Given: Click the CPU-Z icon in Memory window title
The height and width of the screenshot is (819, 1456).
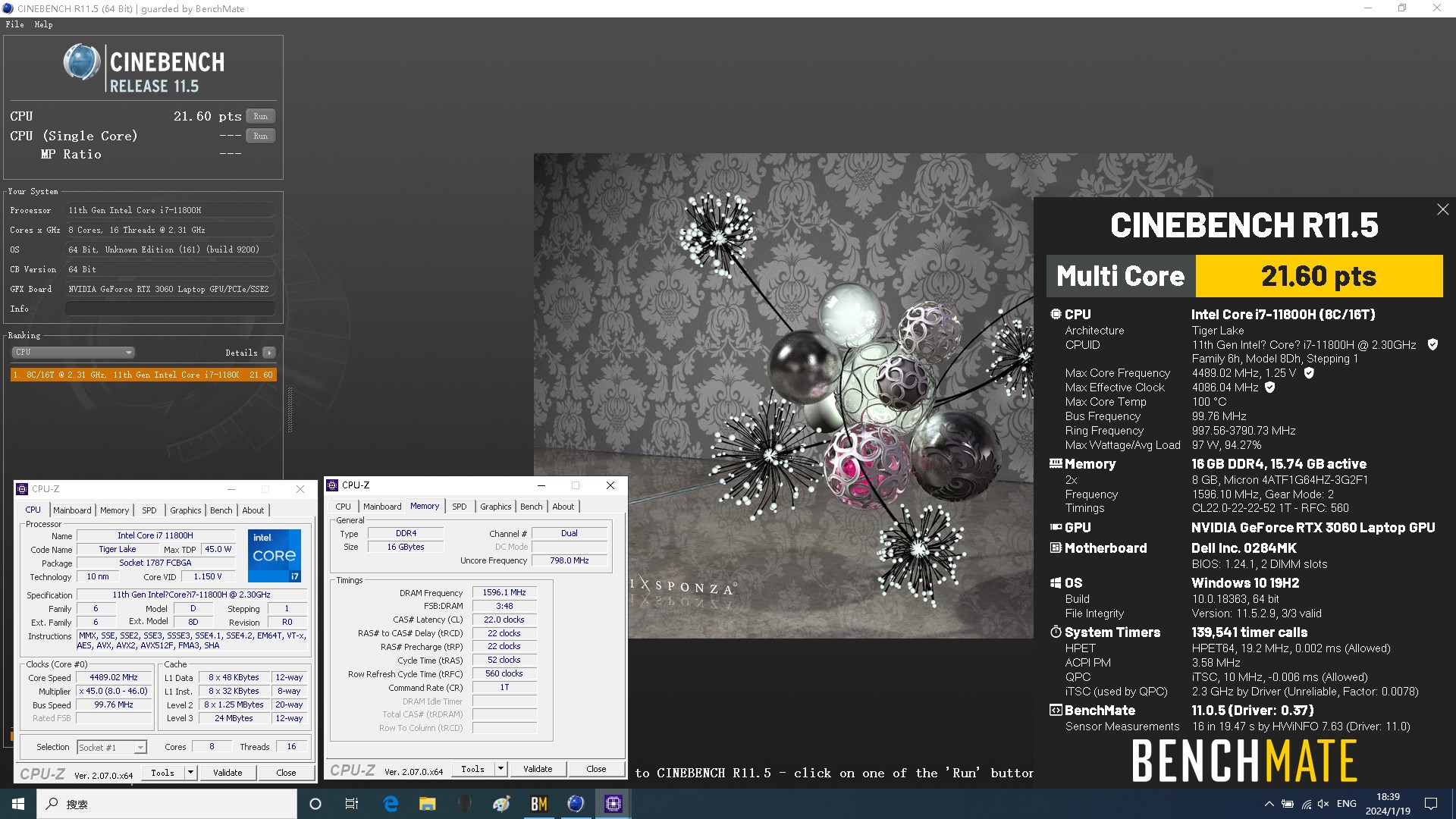Looking at the screenshot, I should [x=332, y=485].
